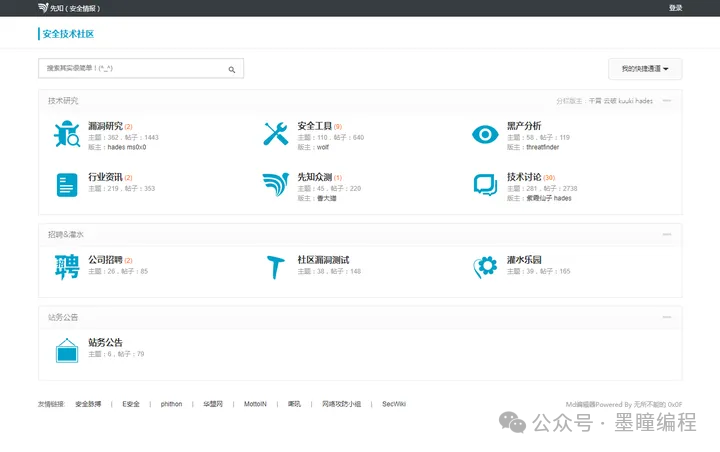This screenshot has width=720, height=452.
Task: Click the 站务公告 board icon
Action: pos(66,349)
